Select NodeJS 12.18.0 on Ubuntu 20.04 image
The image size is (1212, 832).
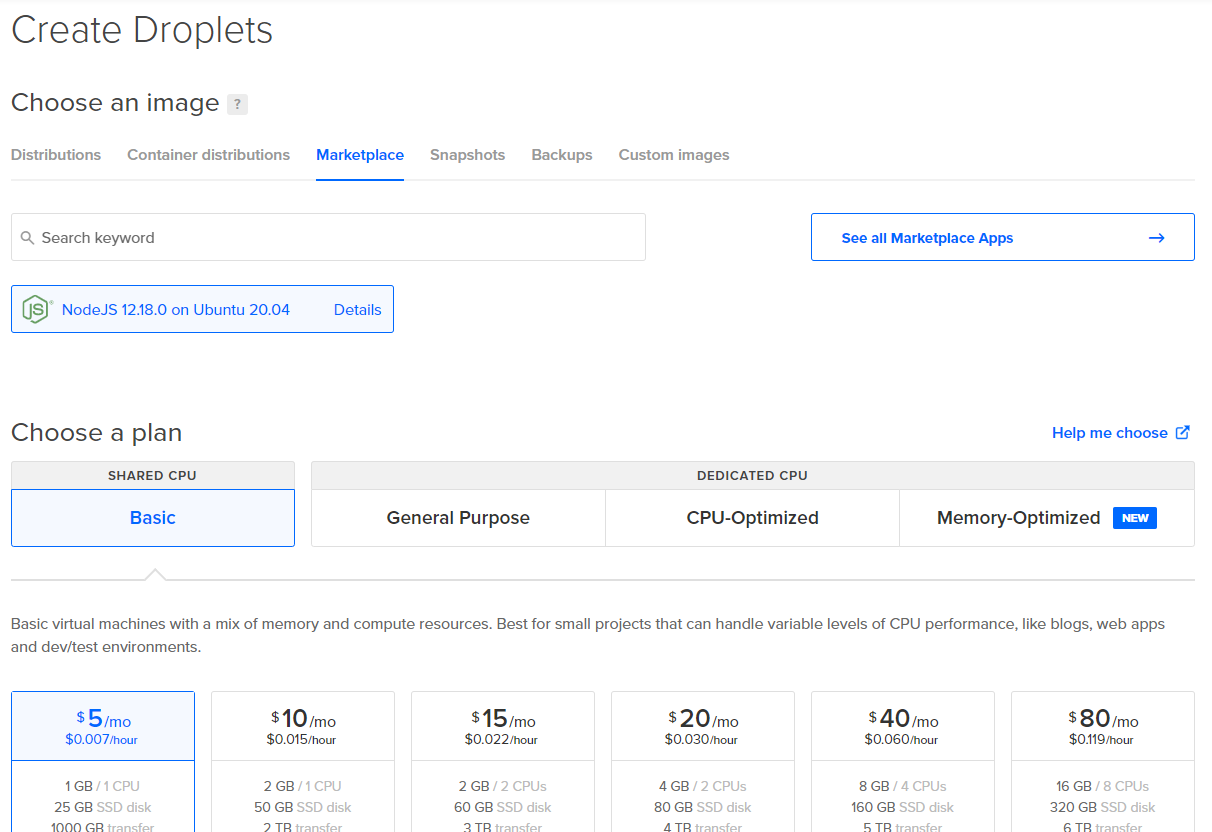(x=176, y=310)
